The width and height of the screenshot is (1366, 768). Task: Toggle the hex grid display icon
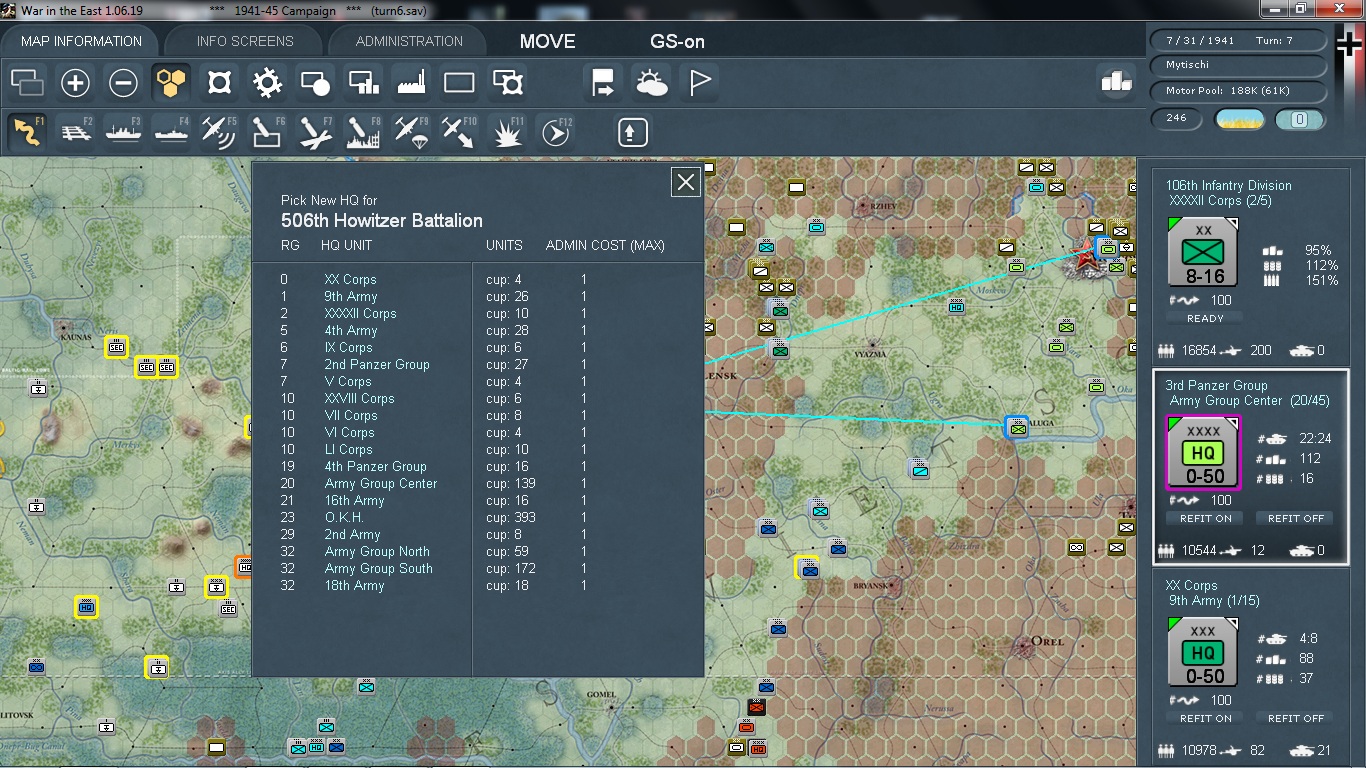(171, 82)
